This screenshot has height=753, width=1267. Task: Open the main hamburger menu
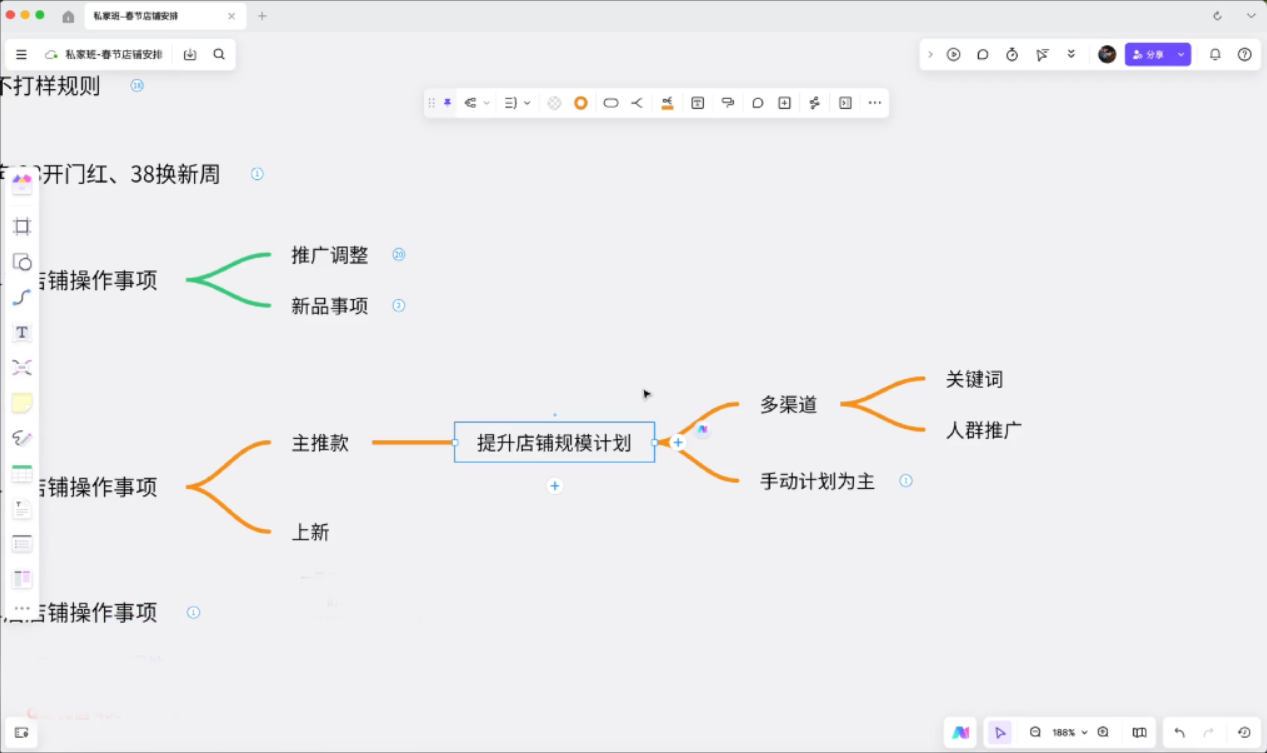coord(21,55)
